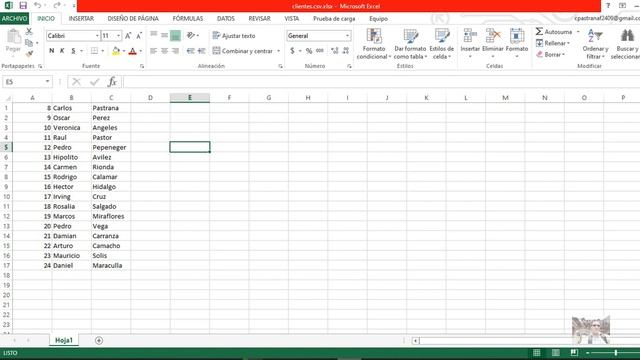Click the decrease indent icon
This screenshot has height=360, width=640.
(x=191, y=51)
